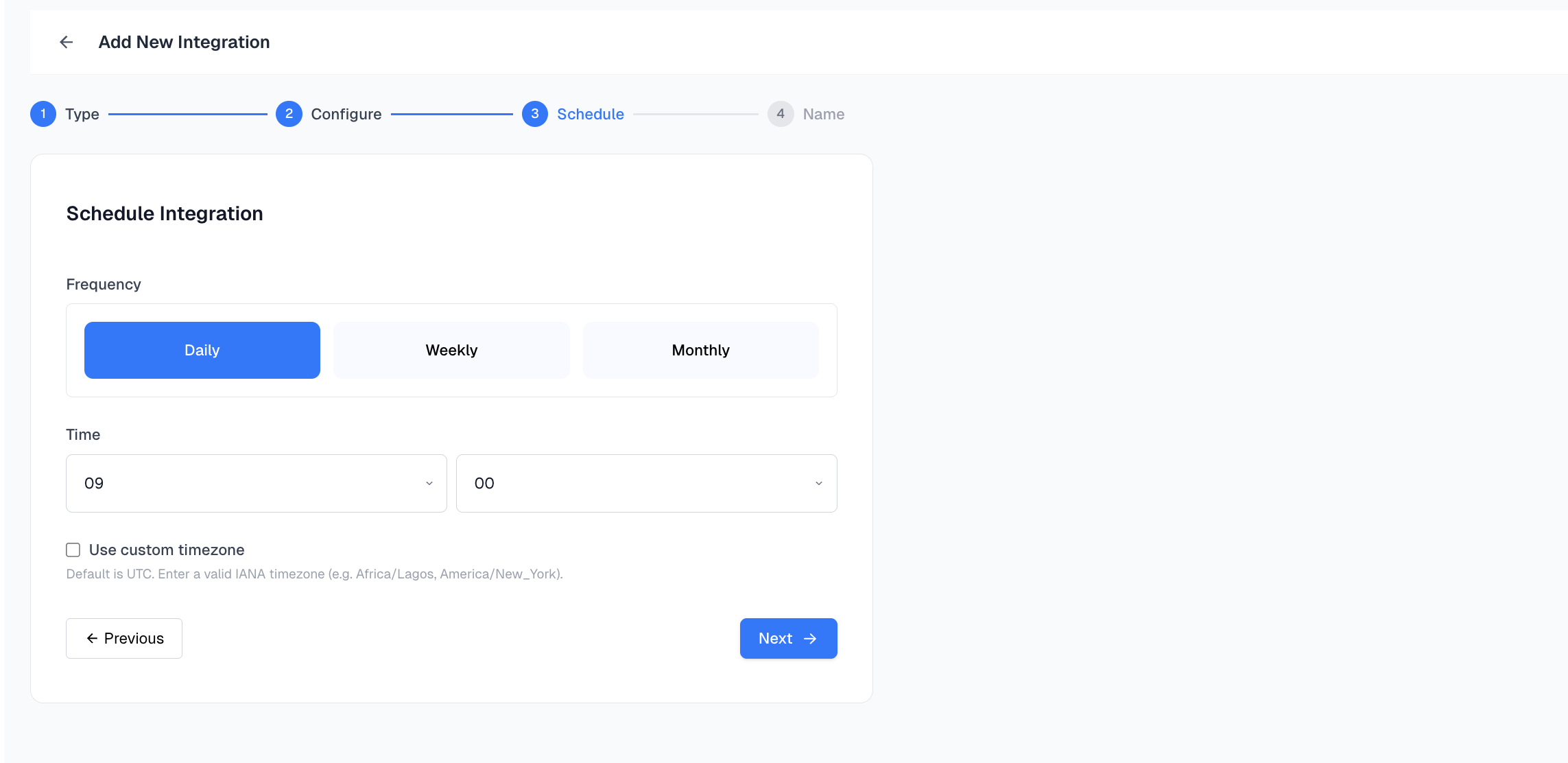Click the Schedule Integration heading

164,213
